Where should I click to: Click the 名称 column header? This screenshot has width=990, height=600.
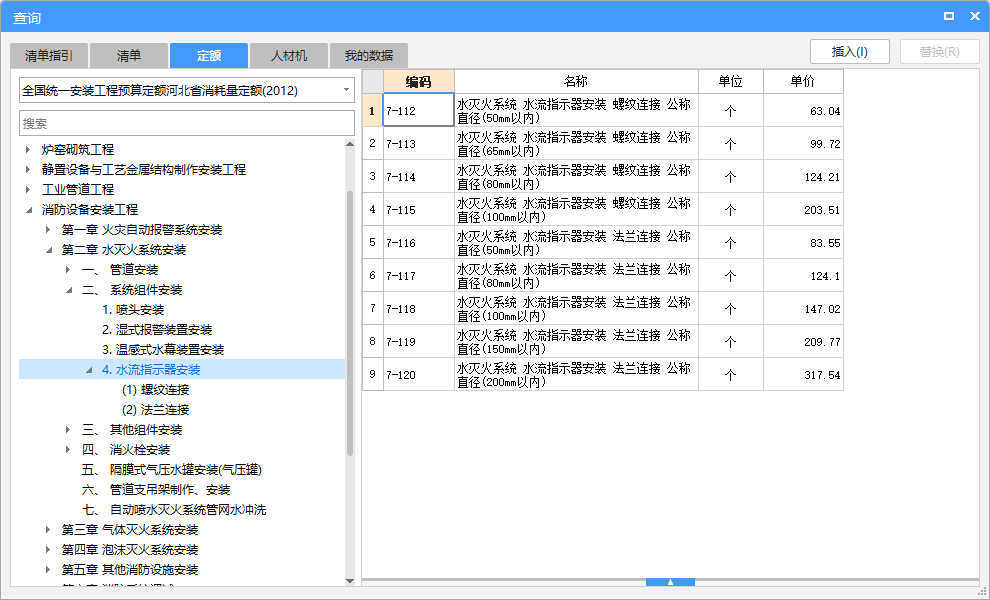pos(576,81)
